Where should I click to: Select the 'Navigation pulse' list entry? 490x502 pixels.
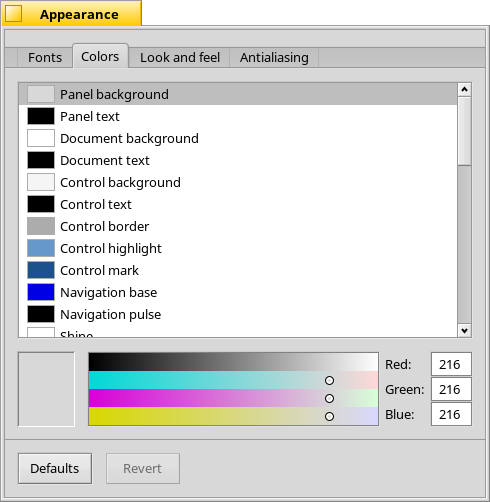(238, 314)
